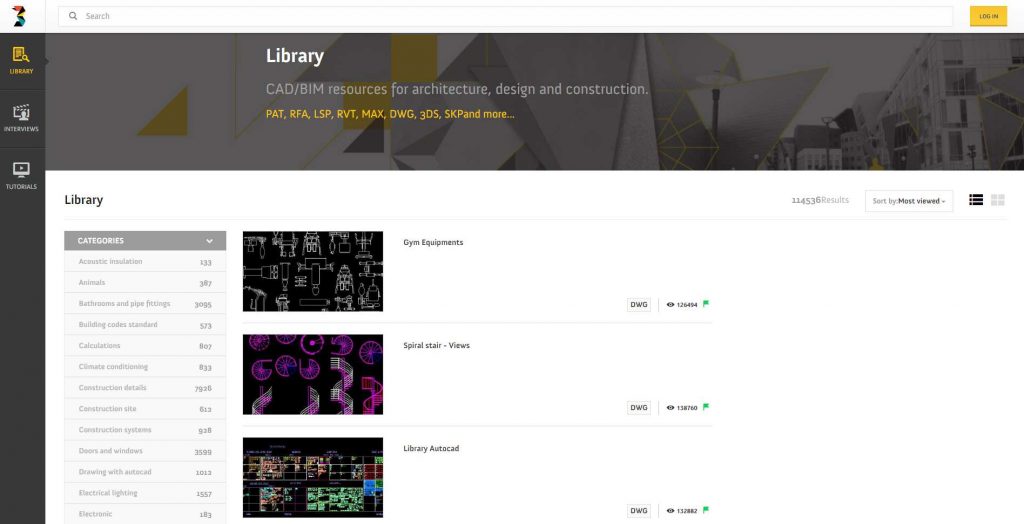Select Construction details category
The width and height of the screenshot is (1024, 524).
(x=145, y=388)
